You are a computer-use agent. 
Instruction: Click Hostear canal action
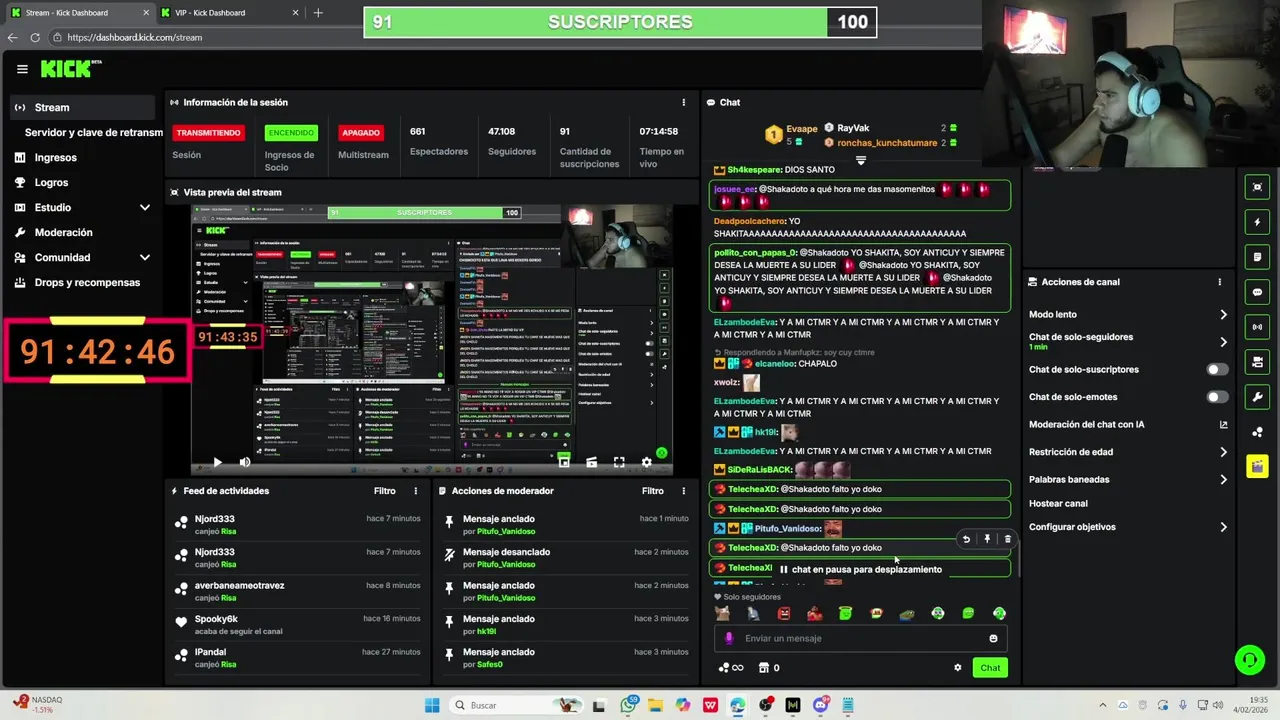click(1058, 503)
